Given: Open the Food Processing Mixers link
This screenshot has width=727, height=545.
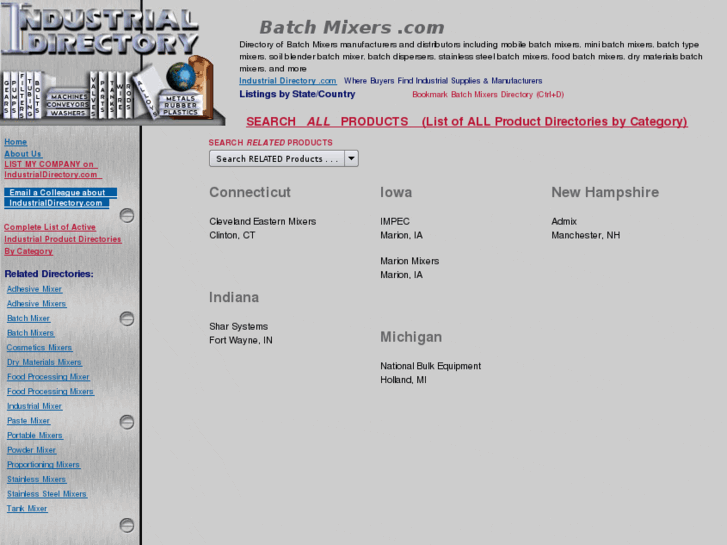Looking at the screenshot, I should [x=50, y=391].
